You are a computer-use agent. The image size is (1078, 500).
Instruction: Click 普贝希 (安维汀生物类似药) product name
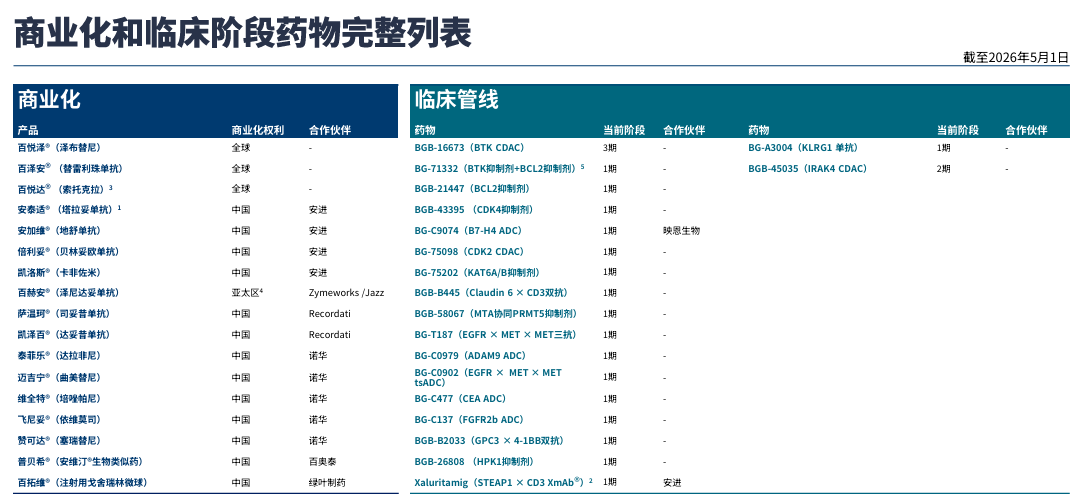80,461
